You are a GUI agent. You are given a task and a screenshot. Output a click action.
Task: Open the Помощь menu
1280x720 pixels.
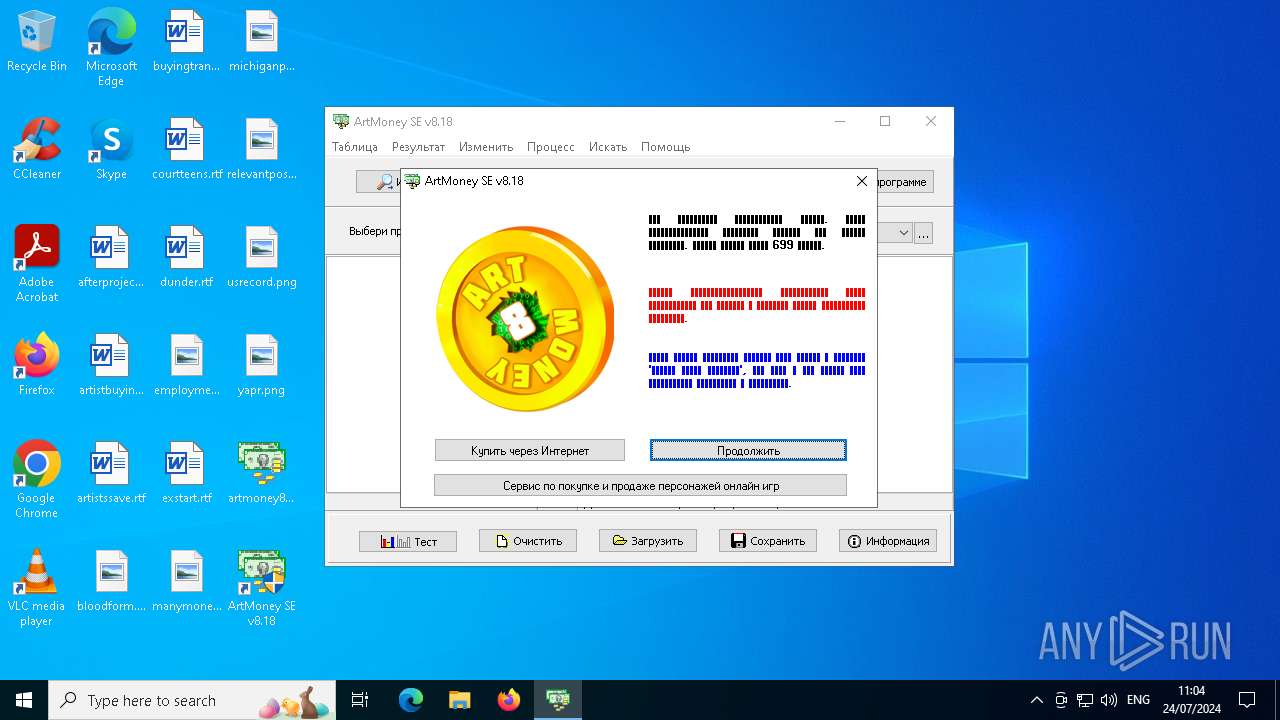(x=666, y=147)
